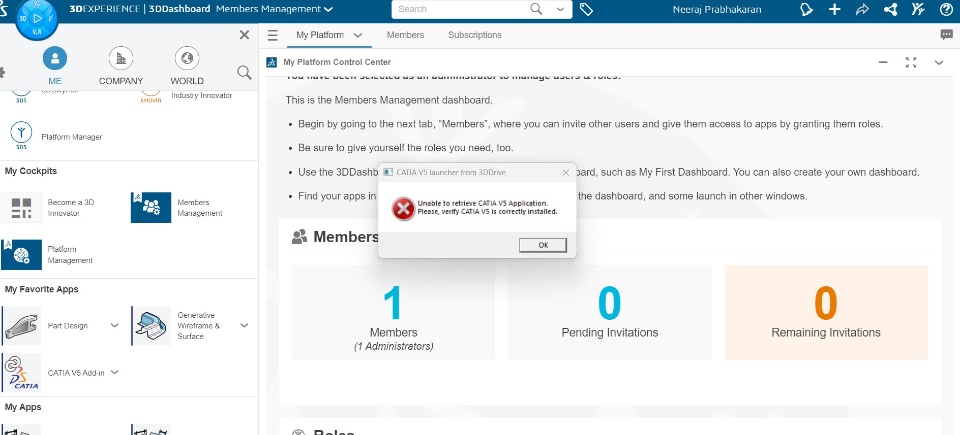Click OK in the CATIA V5 launcher dialog
The height and width of the screenshot is (435, 960).
542,245
